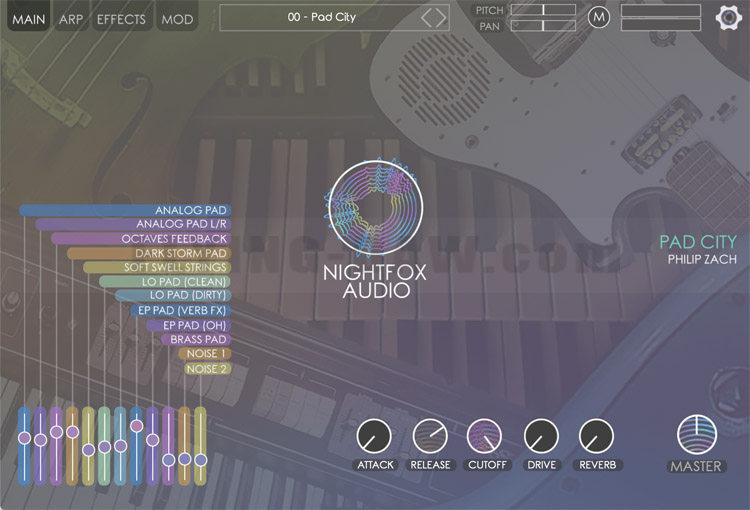Click the PITCH slider
Screen dimensions: 750x510
coord(543,10)
